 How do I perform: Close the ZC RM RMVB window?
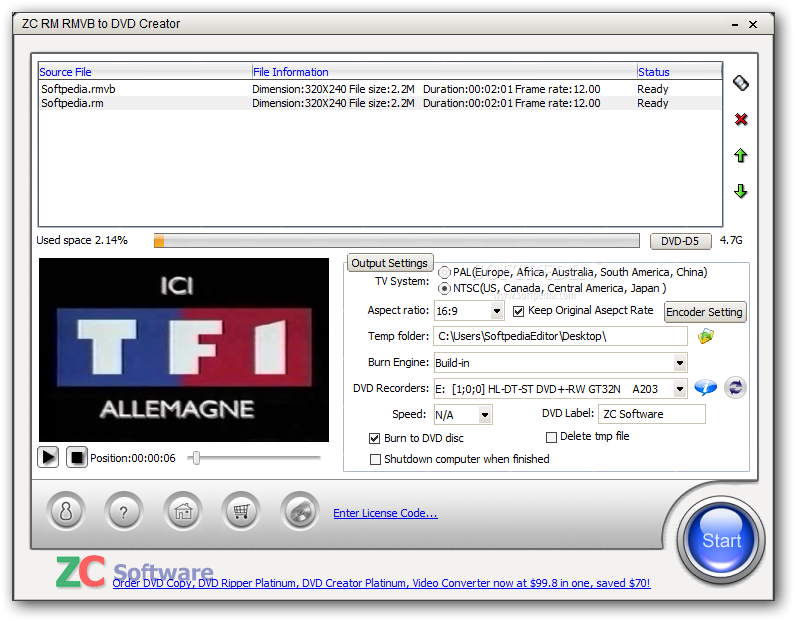753,24
